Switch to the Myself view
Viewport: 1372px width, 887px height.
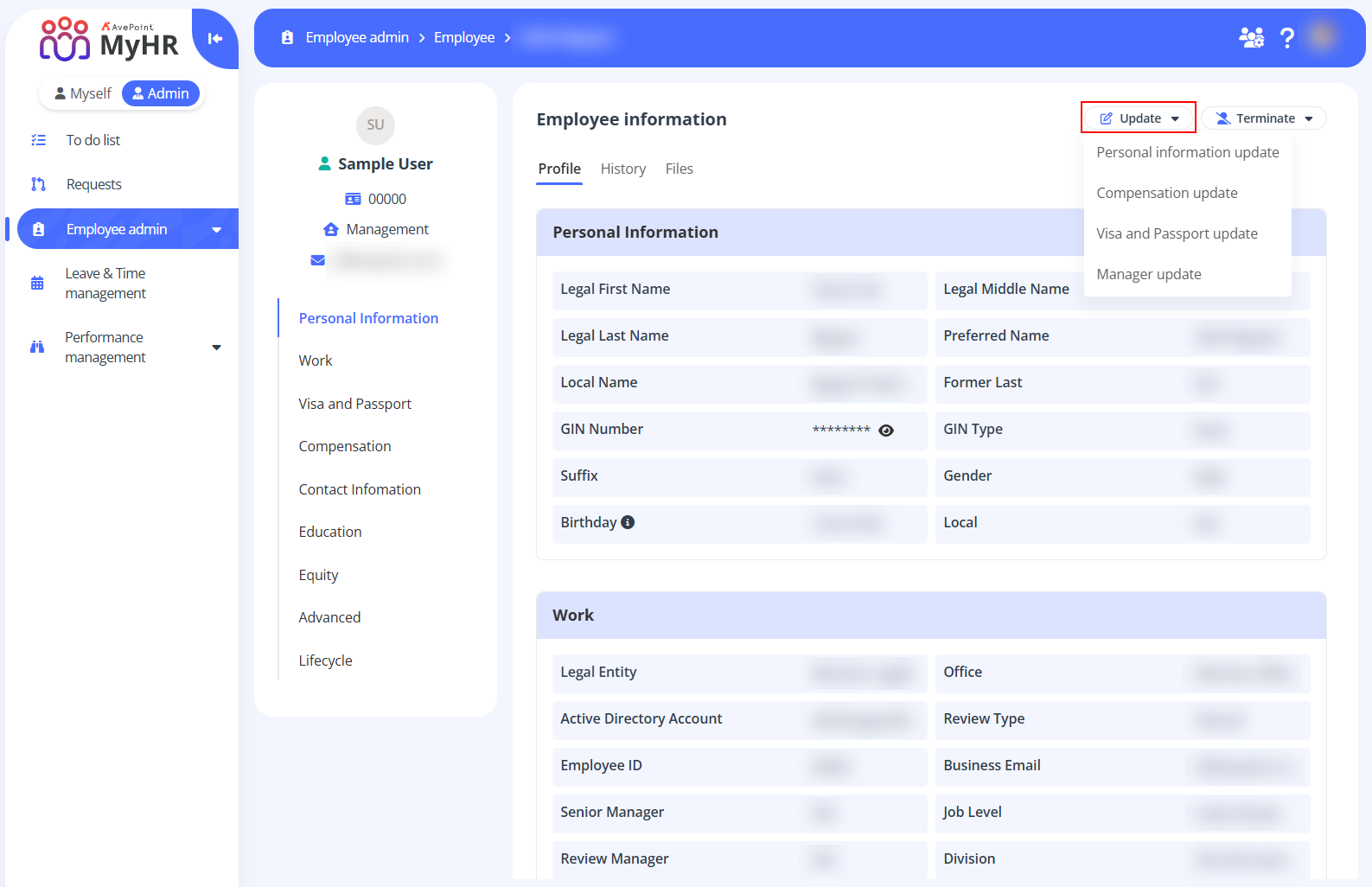point(83,93)
